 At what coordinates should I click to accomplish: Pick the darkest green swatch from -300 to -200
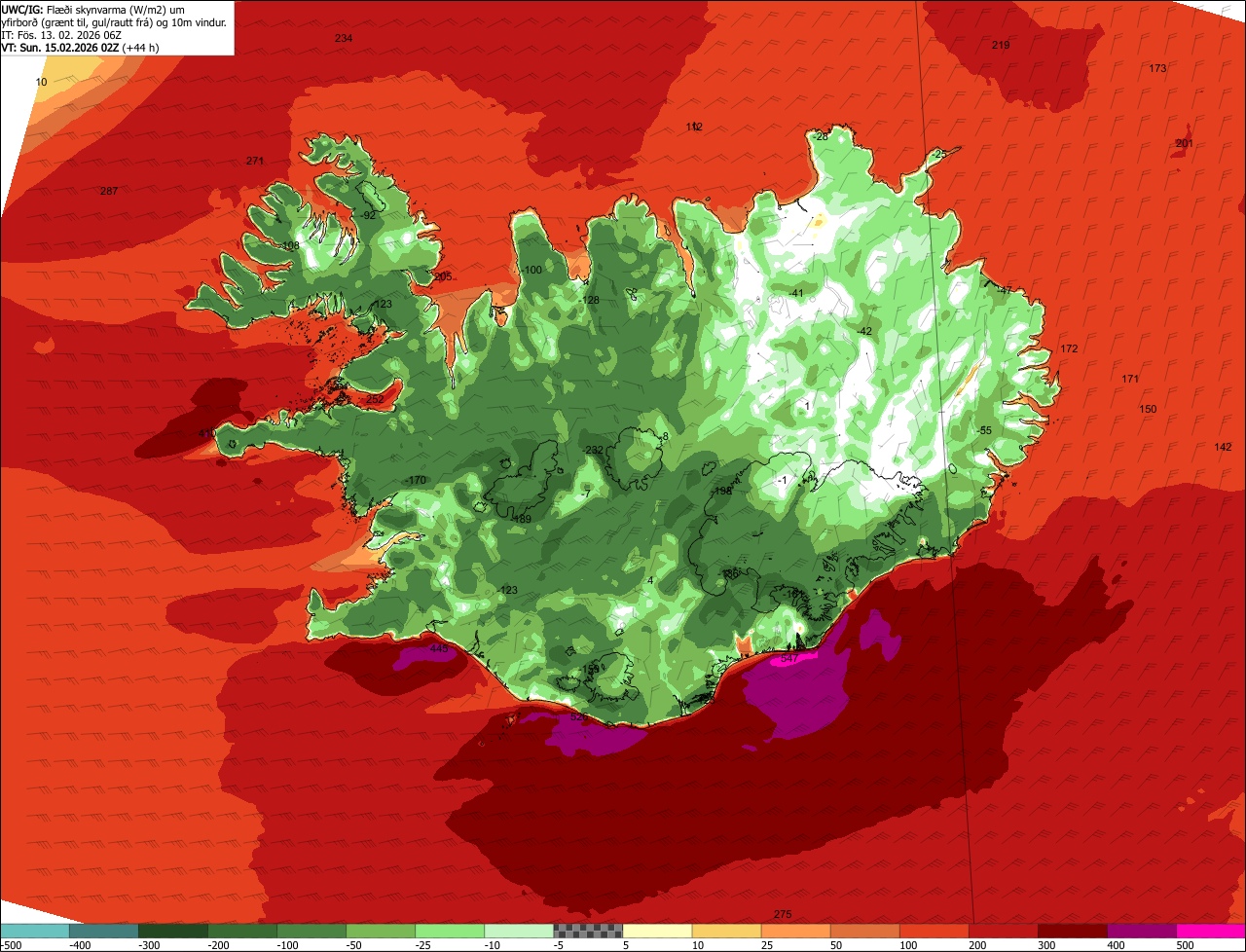point(173,931)
